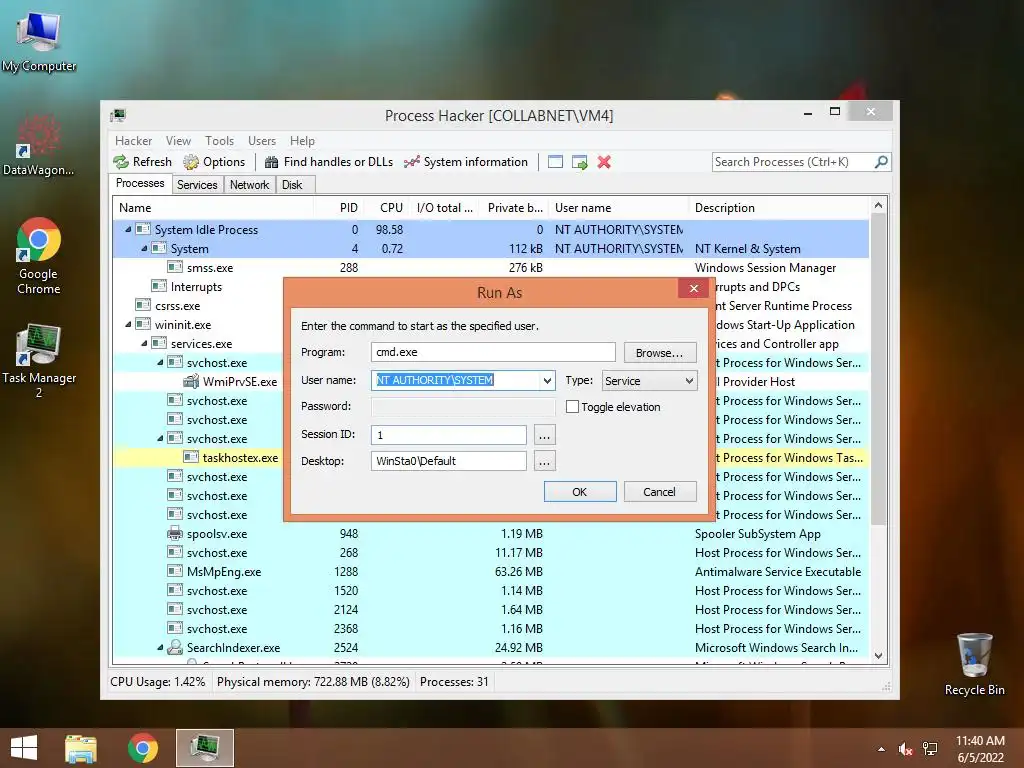The width and height of the screenshot is (1024, 768).
Task: Open DataWagon desktop shortcut
Action: pyautogui.click(x=38, y=145)
